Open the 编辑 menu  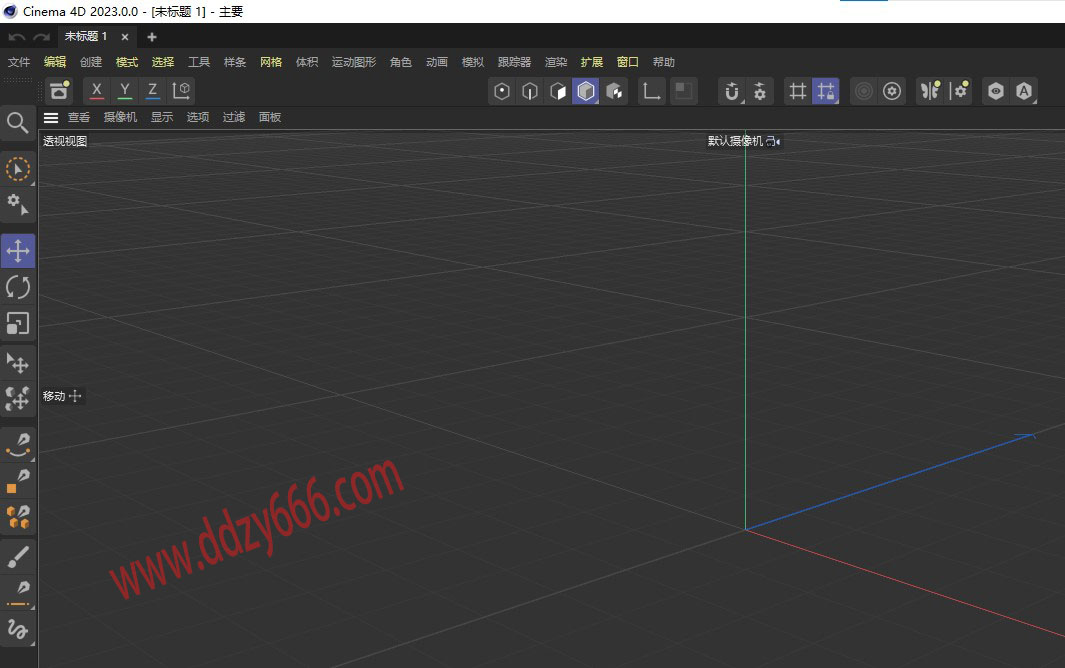[55, 62]
